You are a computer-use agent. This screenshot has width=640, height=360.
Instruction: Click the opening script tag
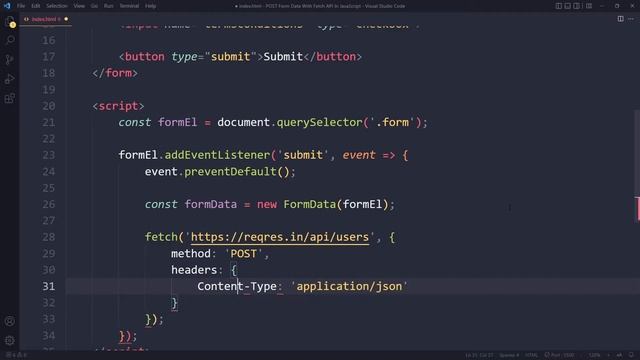tap(118, 106)
